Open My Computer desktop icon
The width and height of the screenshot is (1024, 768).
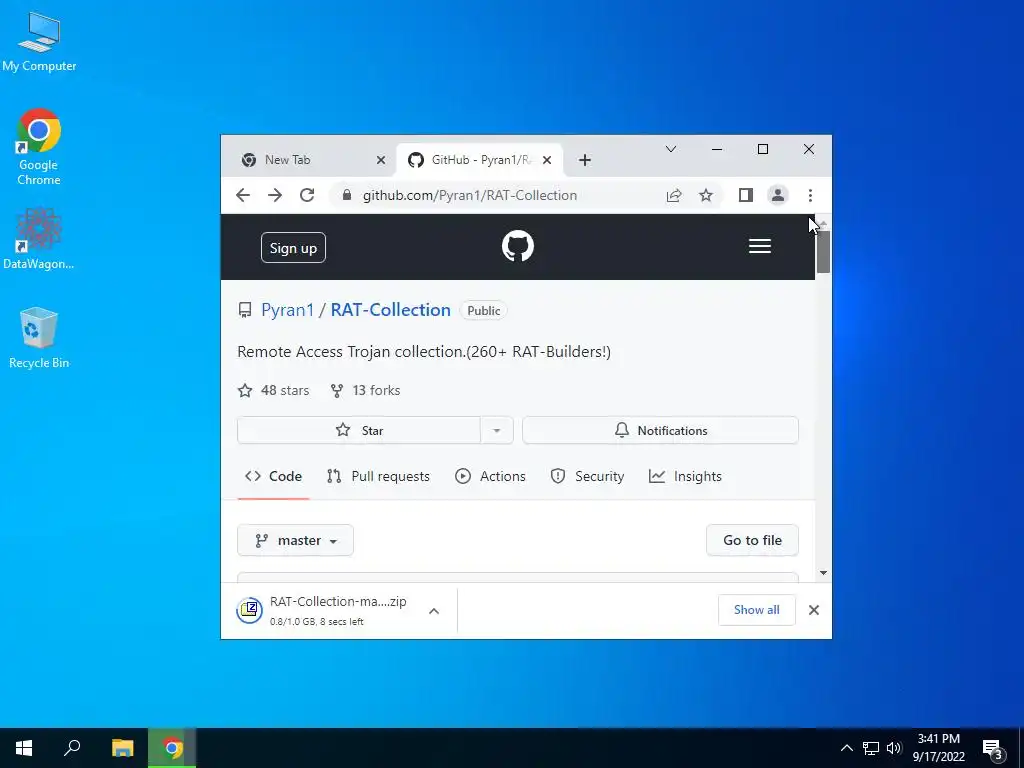39,41
